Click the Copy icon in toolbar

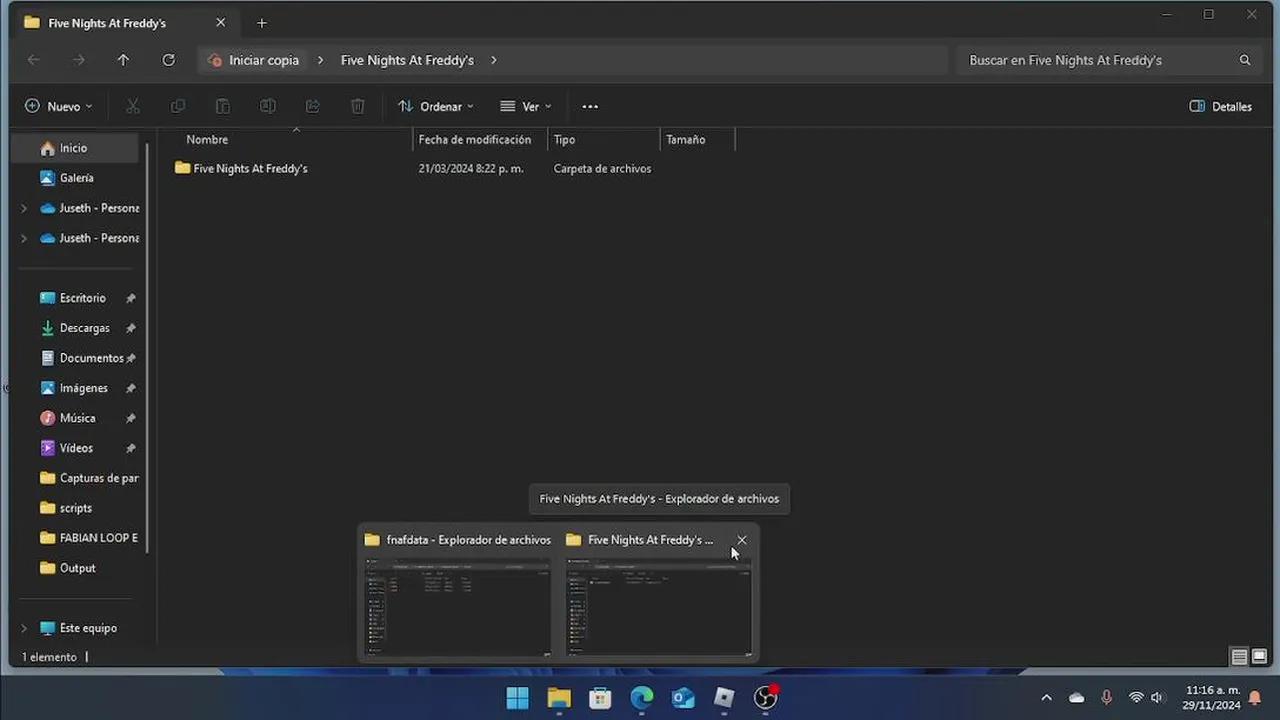point(178,106)
